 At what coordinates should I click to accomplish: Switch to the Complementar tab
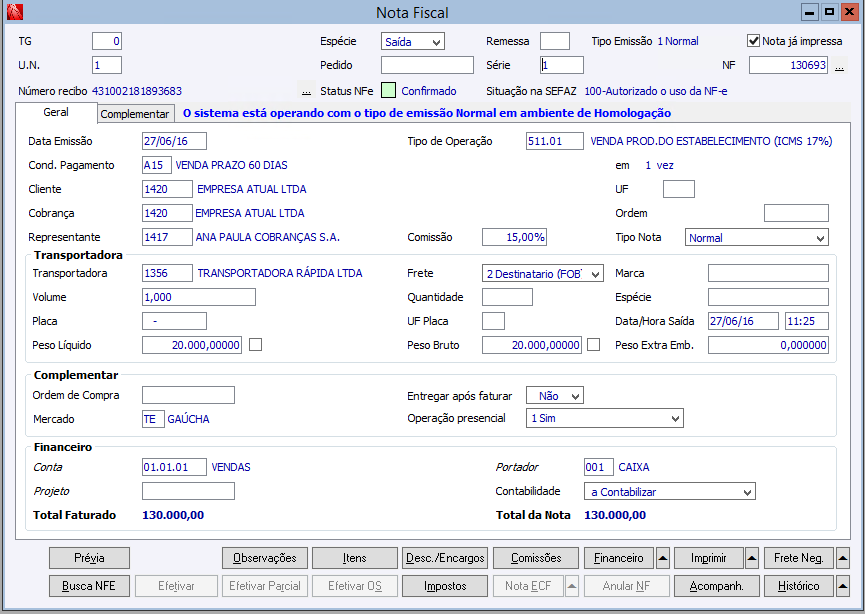point(135,114)
